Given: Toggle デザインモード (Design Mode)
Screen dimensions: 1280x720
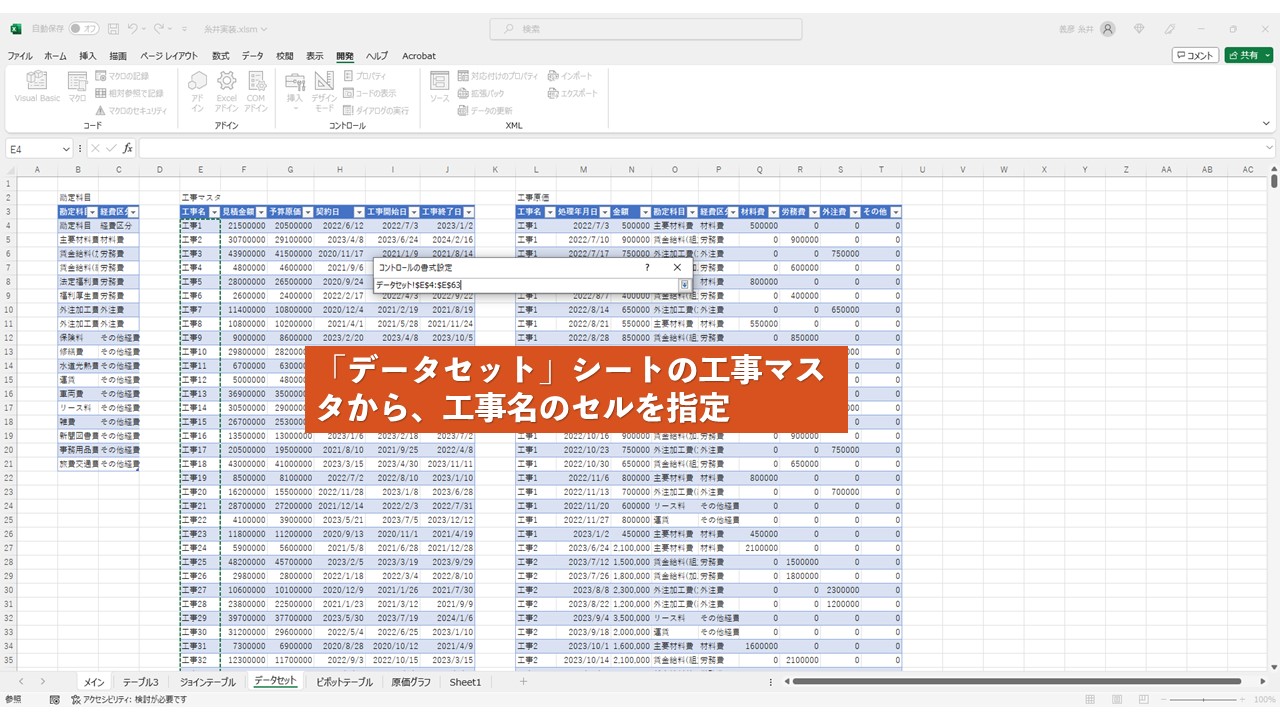Looking at the screenshot, I should pos(324,90).
